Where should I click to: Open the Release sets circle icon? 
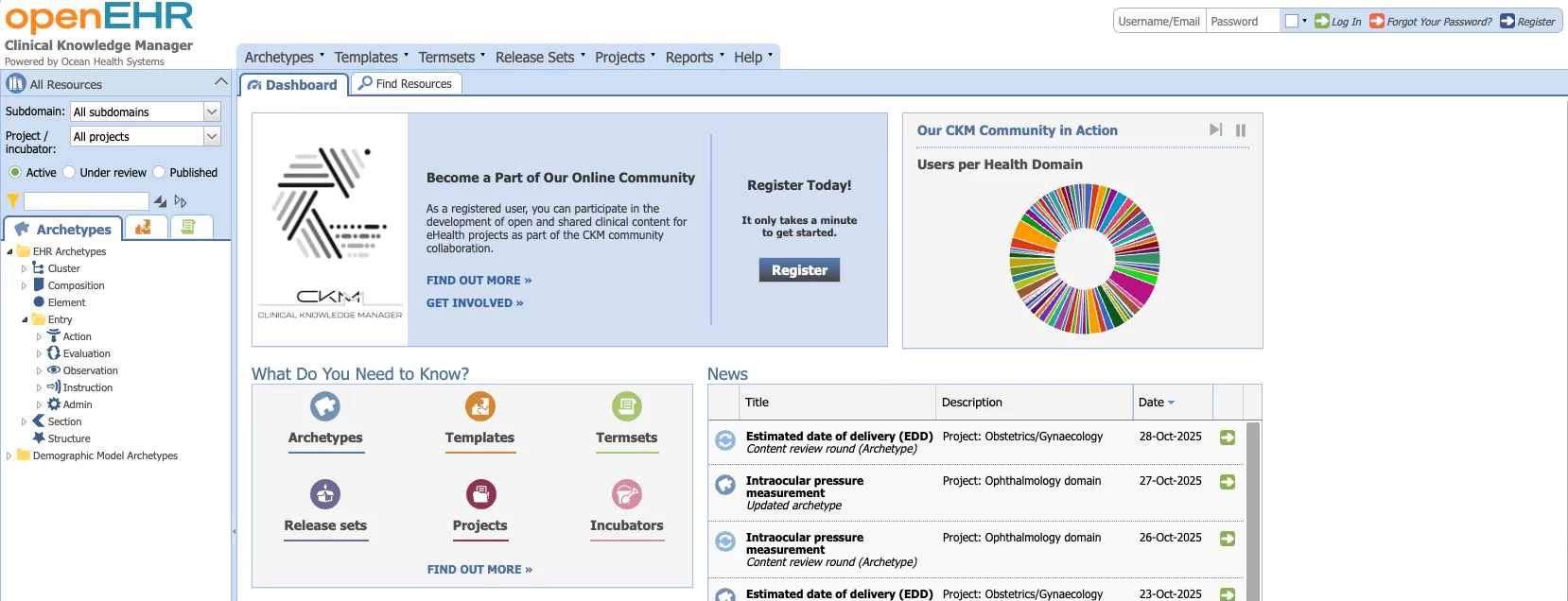pyautogui.click(x=324, y=494)
